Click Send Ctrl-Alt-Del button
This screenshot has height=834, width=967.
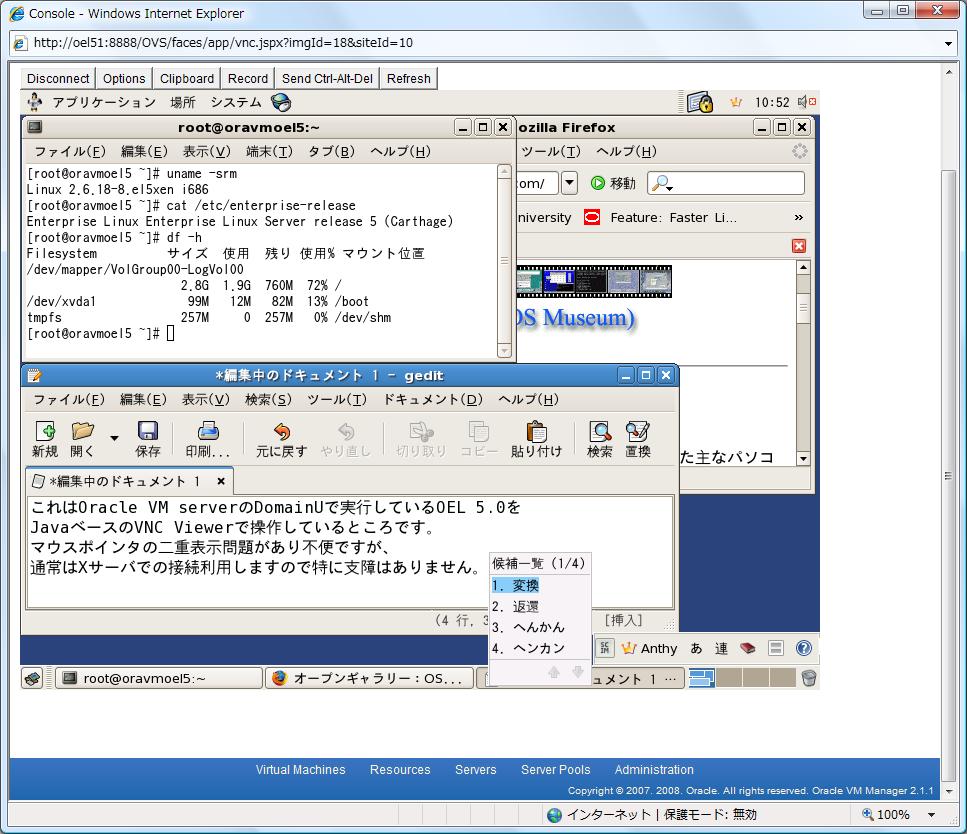(x=327, y=78)
